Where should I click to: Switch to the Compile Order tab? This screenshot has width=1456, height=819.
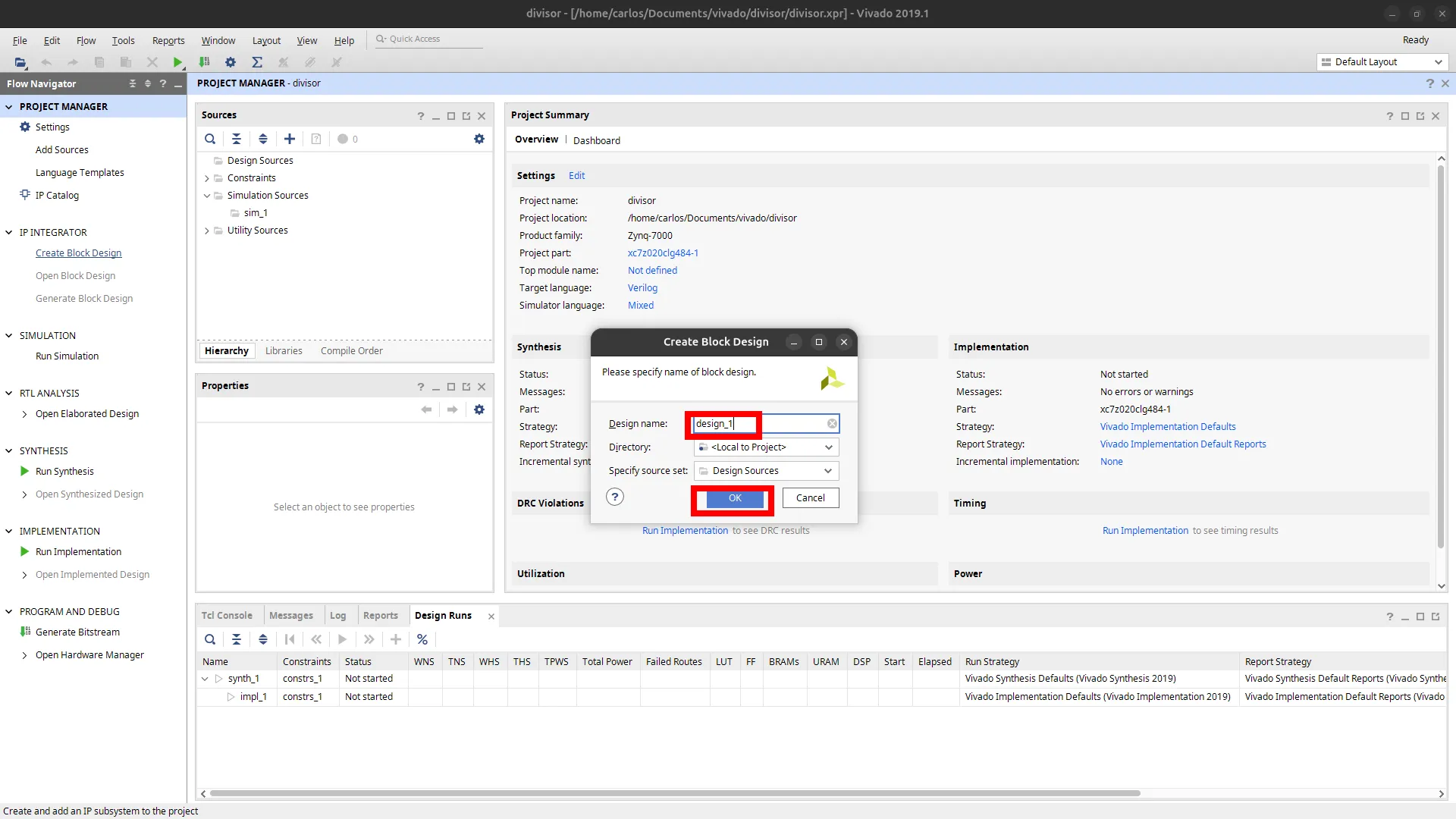click(351, 351)
